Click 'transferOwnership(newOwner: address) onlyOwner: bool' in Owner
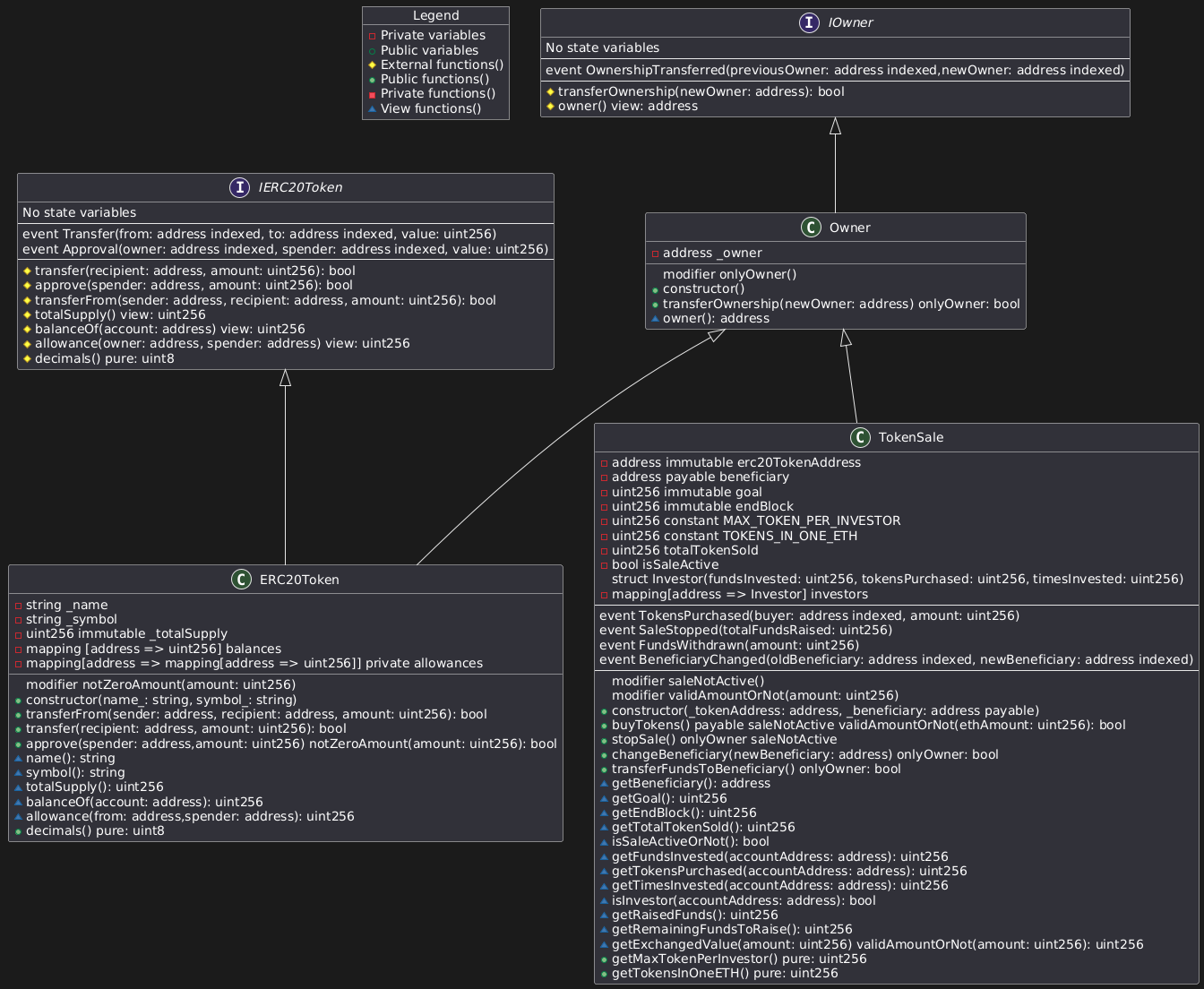This screenshot has width=1204, height=989. 841,304
